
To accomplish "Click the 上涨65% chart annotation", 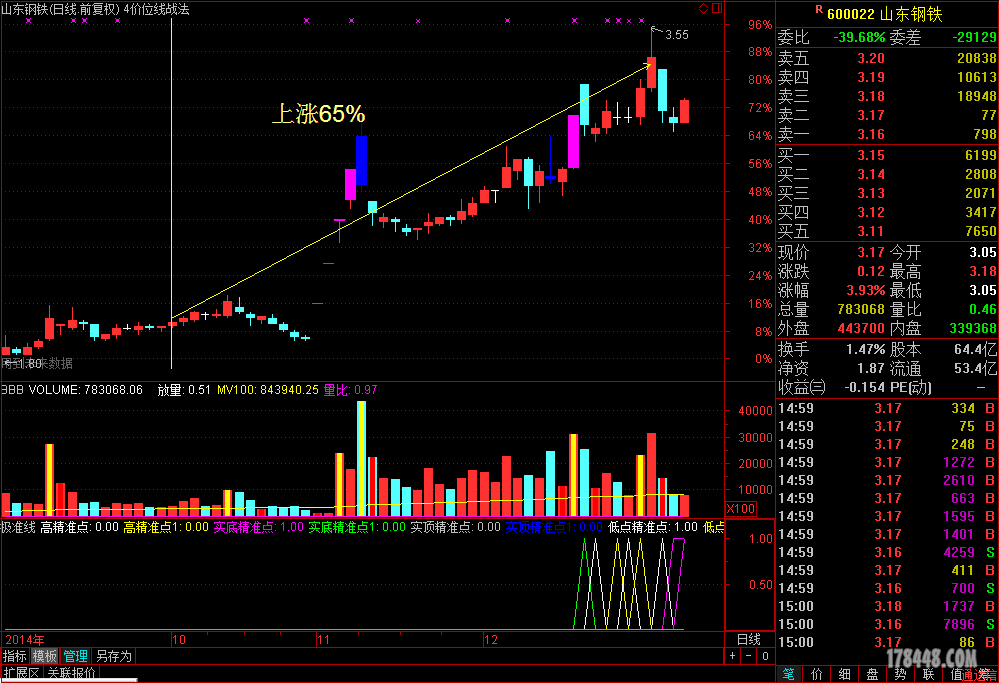I will pyautogui.click(x=318, y=115).
